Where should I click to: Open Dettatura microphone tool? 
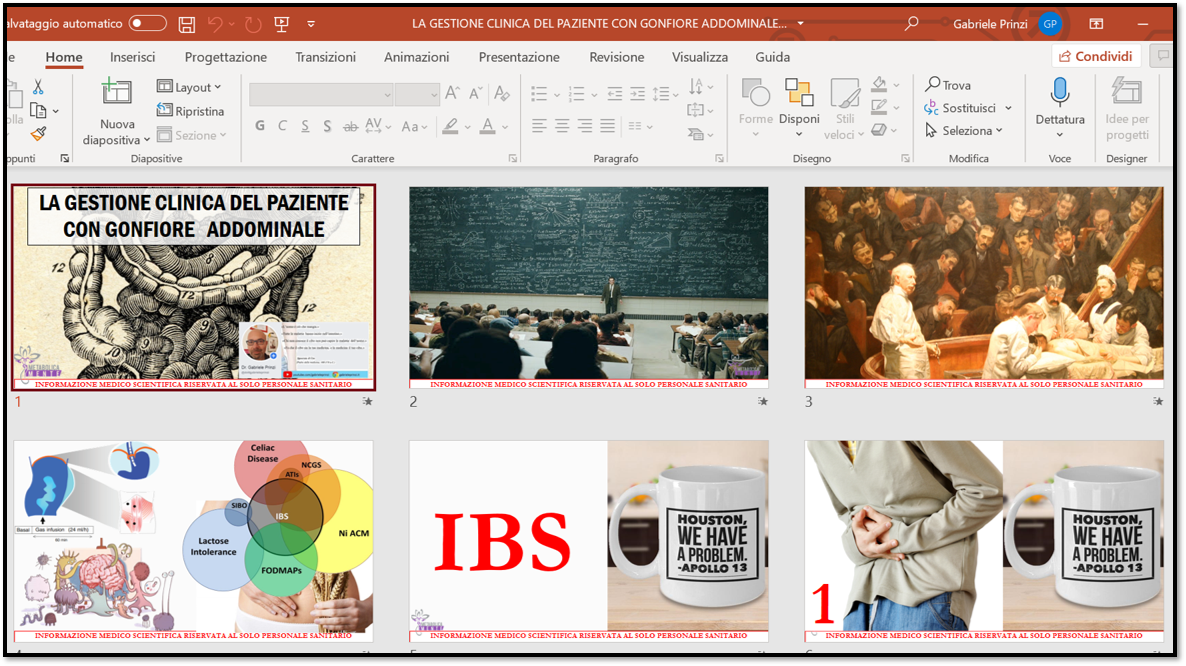pos(1059,94)
